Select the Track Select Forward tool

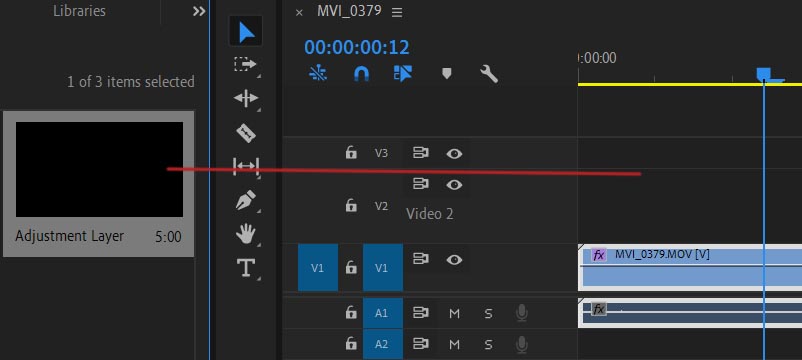pyautogui.click(x=246, y=65)
